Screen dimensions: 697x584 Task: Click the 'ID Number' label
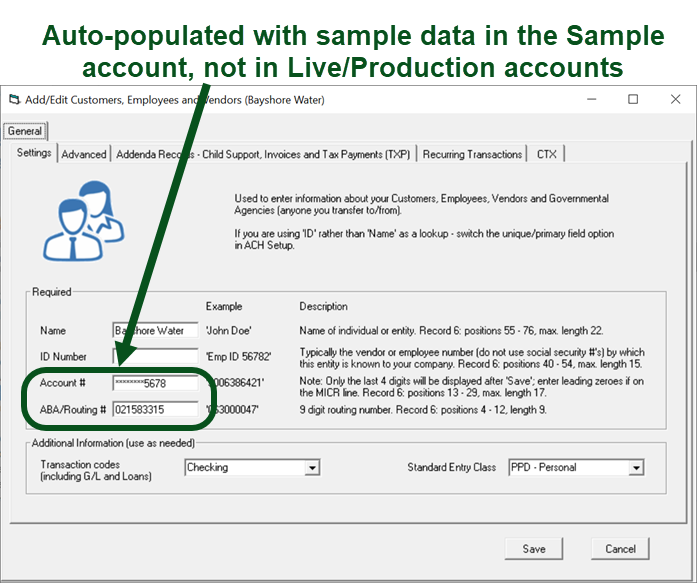point(63,356)
